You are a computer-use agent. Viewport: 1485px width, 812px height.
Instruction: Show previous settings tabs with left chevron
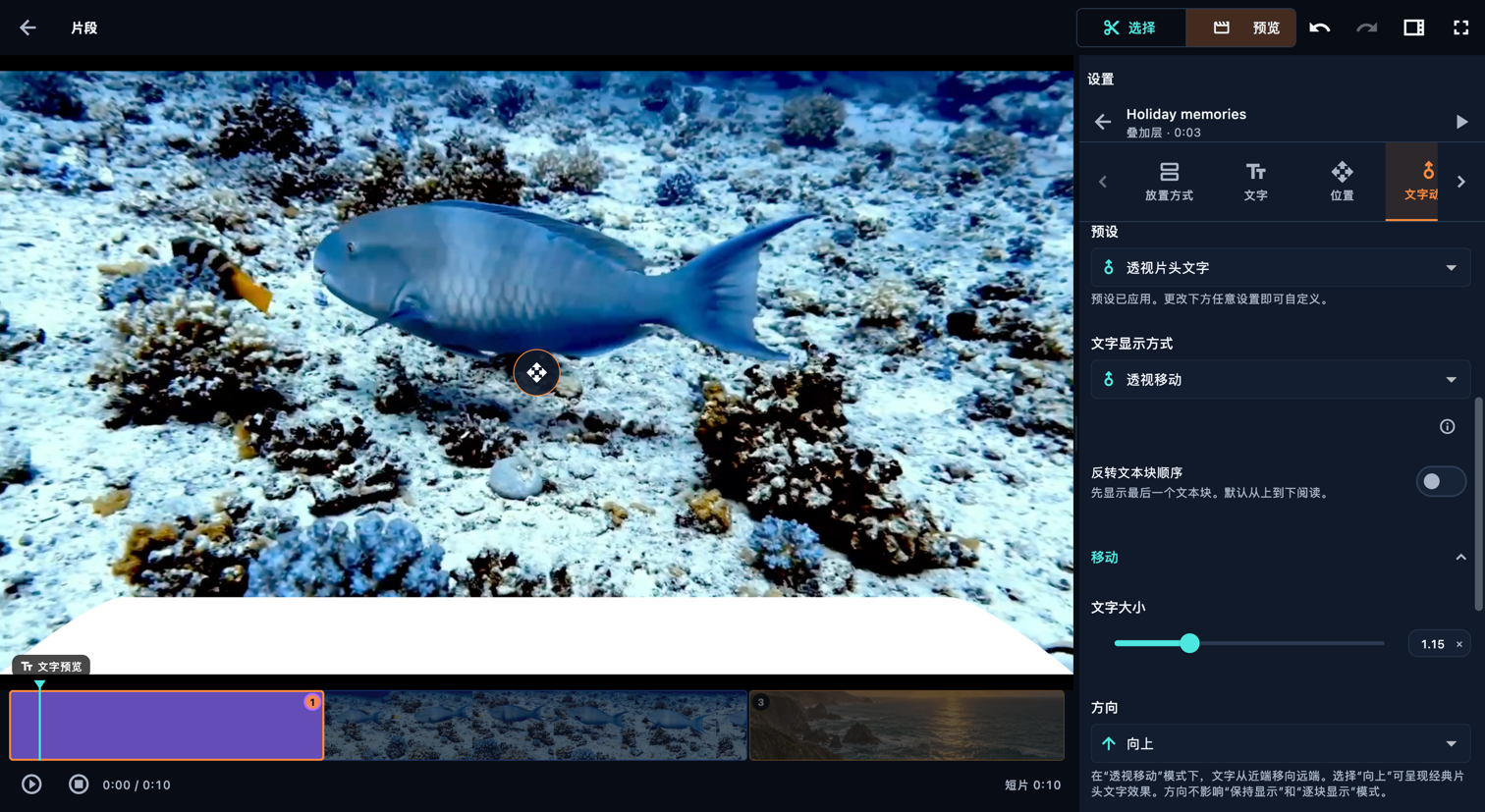(1103, 182)
